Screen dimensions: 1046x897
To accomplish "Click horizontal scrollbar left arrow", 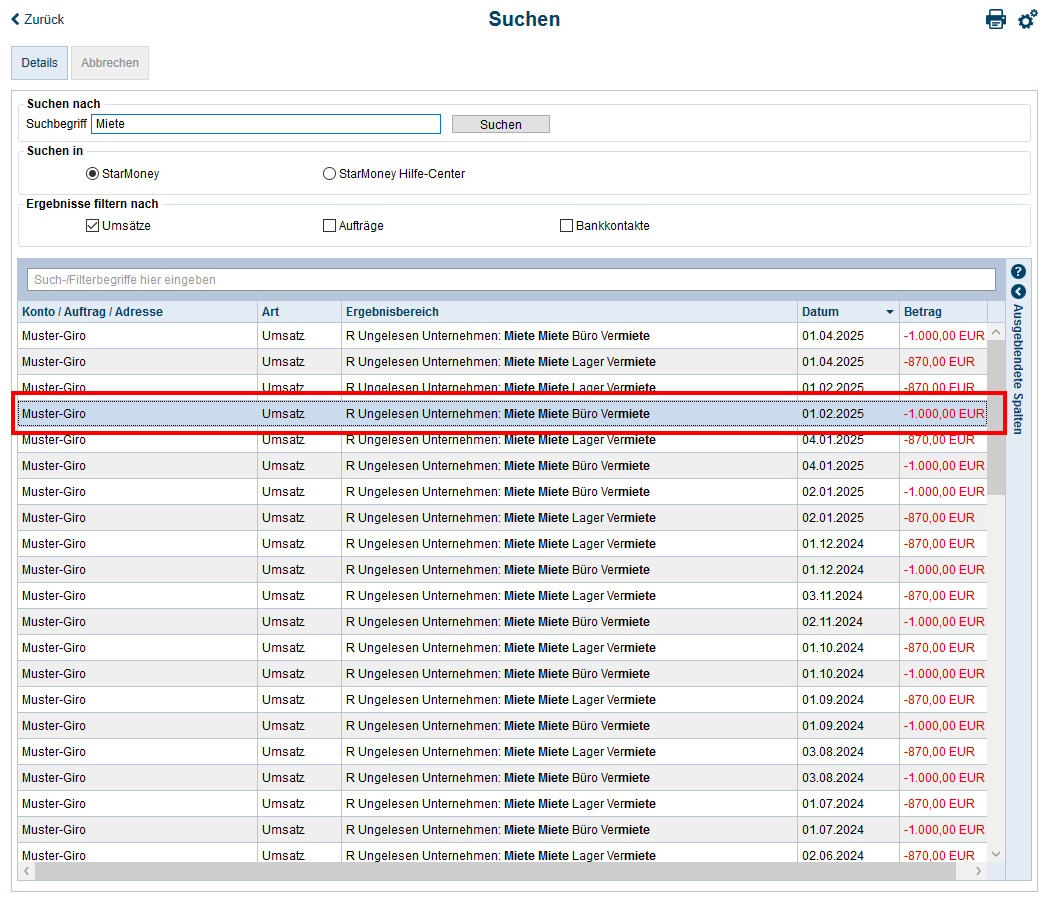I will click(x=27, y=871).
